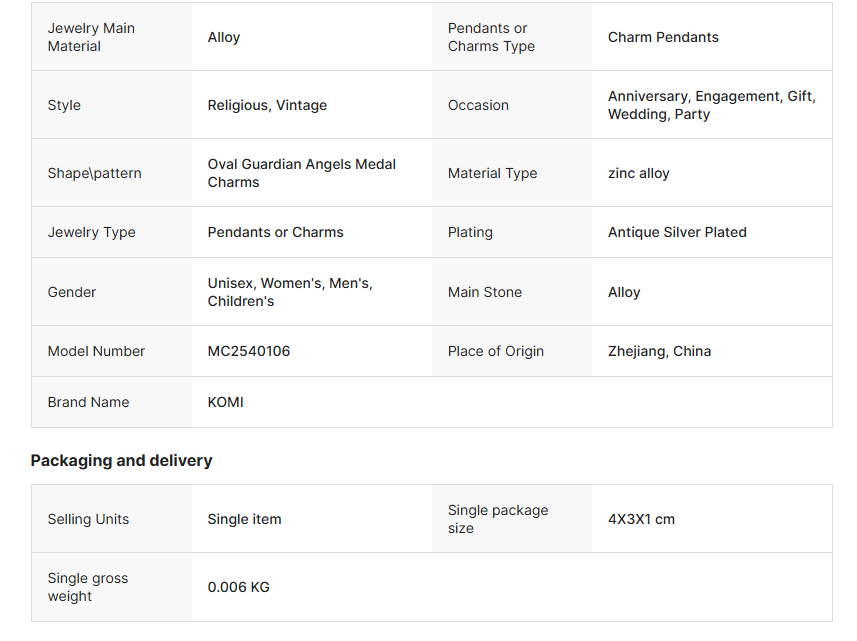Click the Pendants or Charms jewelry type
Screen dimensions: 857x641
275,232
